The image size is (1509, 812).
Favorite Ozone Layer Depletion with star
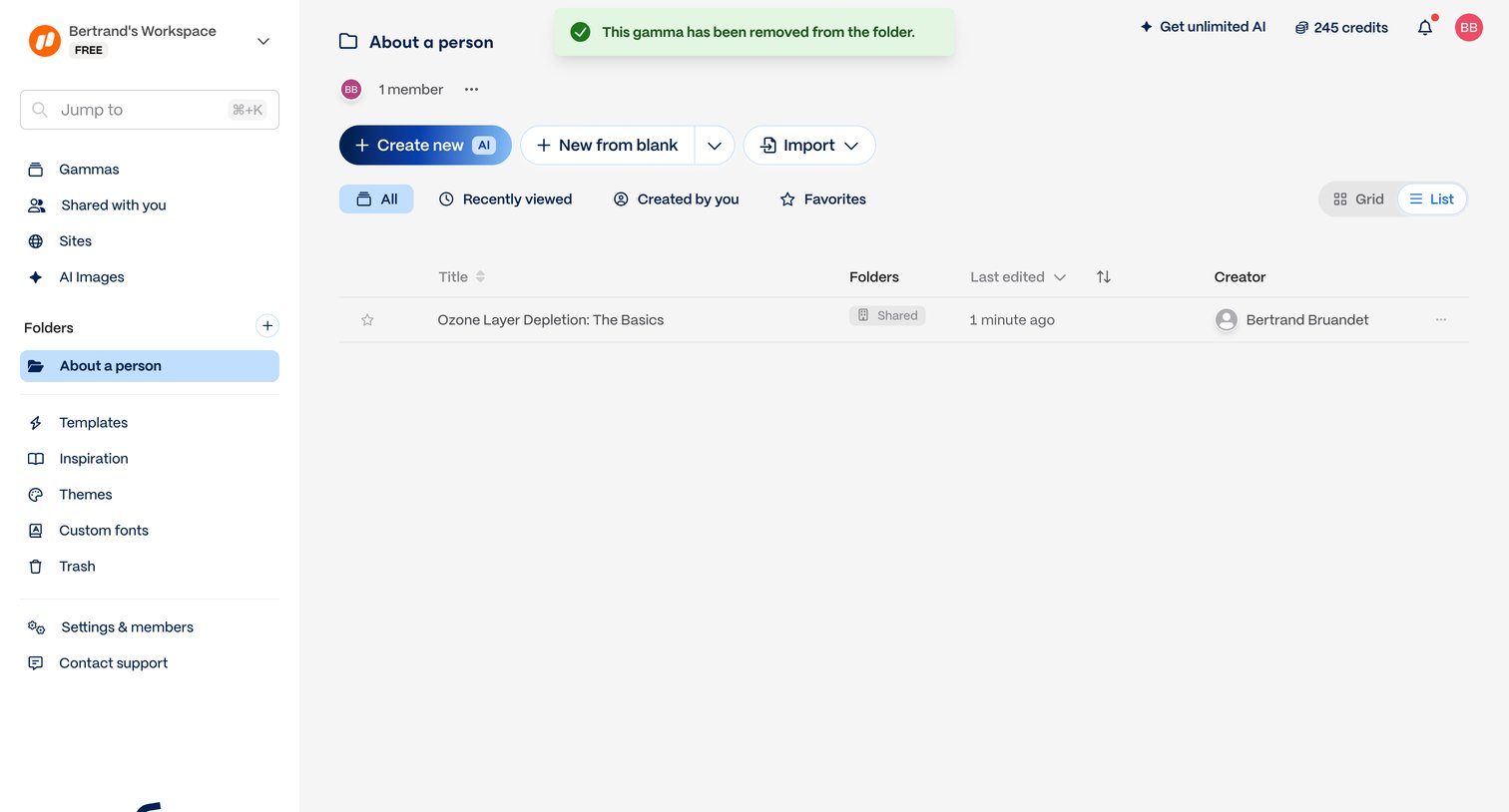coord(367,320)
